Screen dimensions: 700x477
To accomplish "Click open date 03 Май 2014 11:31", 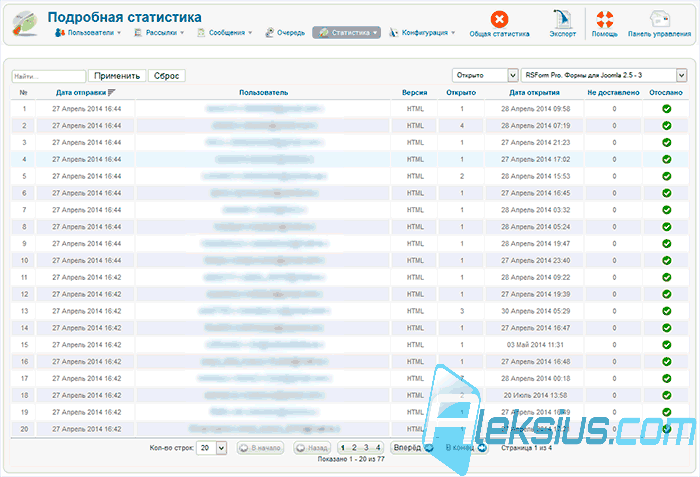I will [x=535, y=345].
